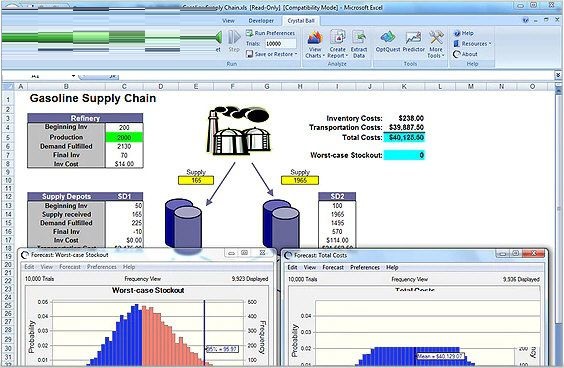Click the Demand Fulfilled value 2130
This screenshot has width=564, height=368.
click(x=124, y=146)
